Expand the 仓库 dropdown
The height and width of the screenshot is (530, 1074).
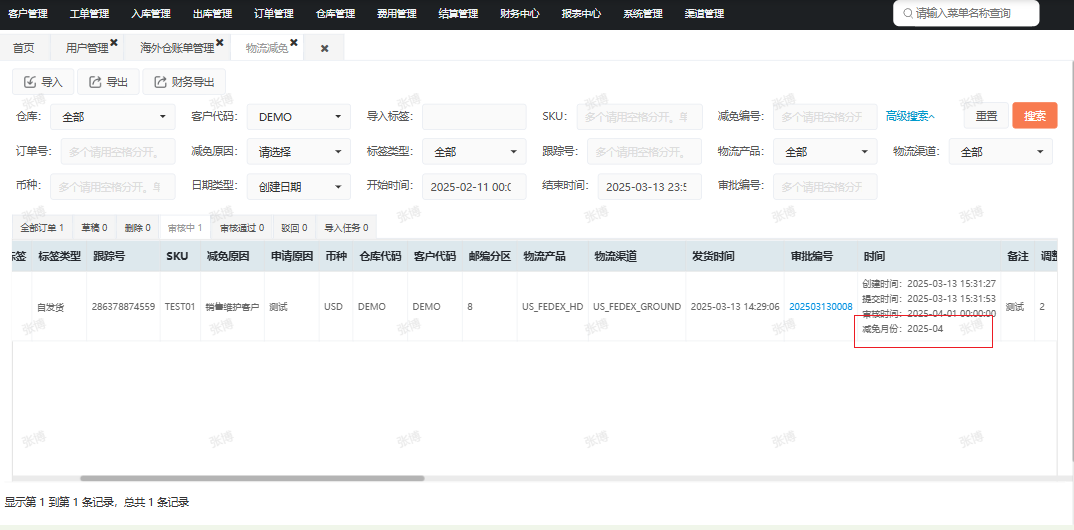pyautogui.click(x=112, y=117)
